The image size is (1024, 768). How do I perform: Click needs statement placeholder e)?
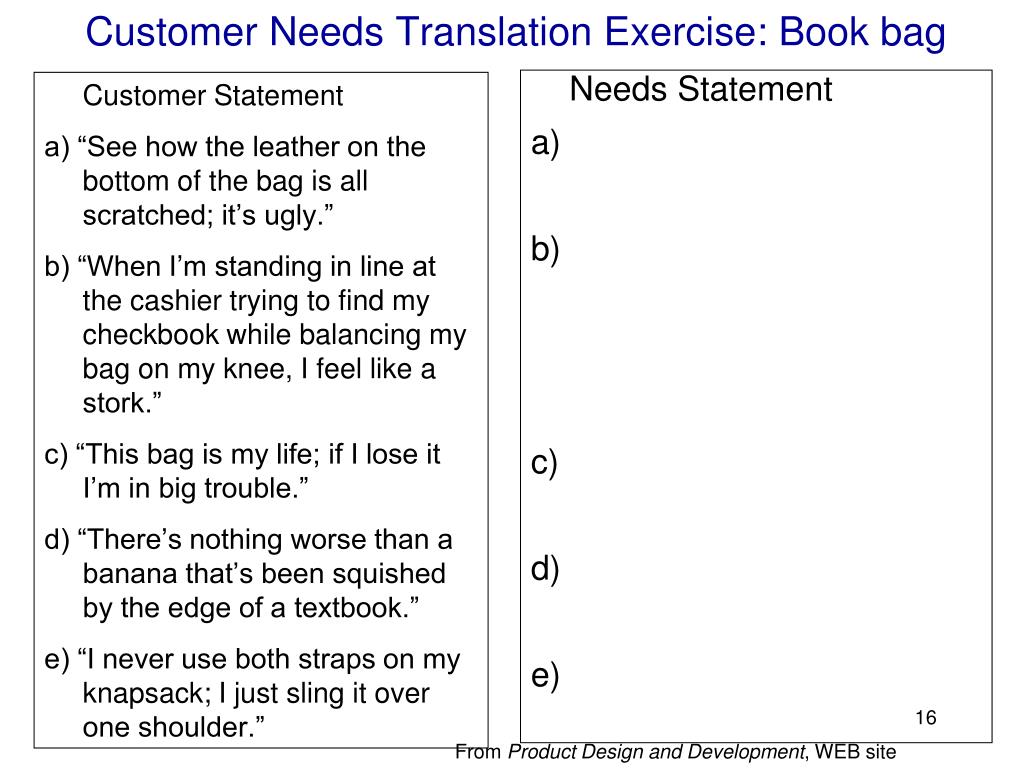point(545,675)
